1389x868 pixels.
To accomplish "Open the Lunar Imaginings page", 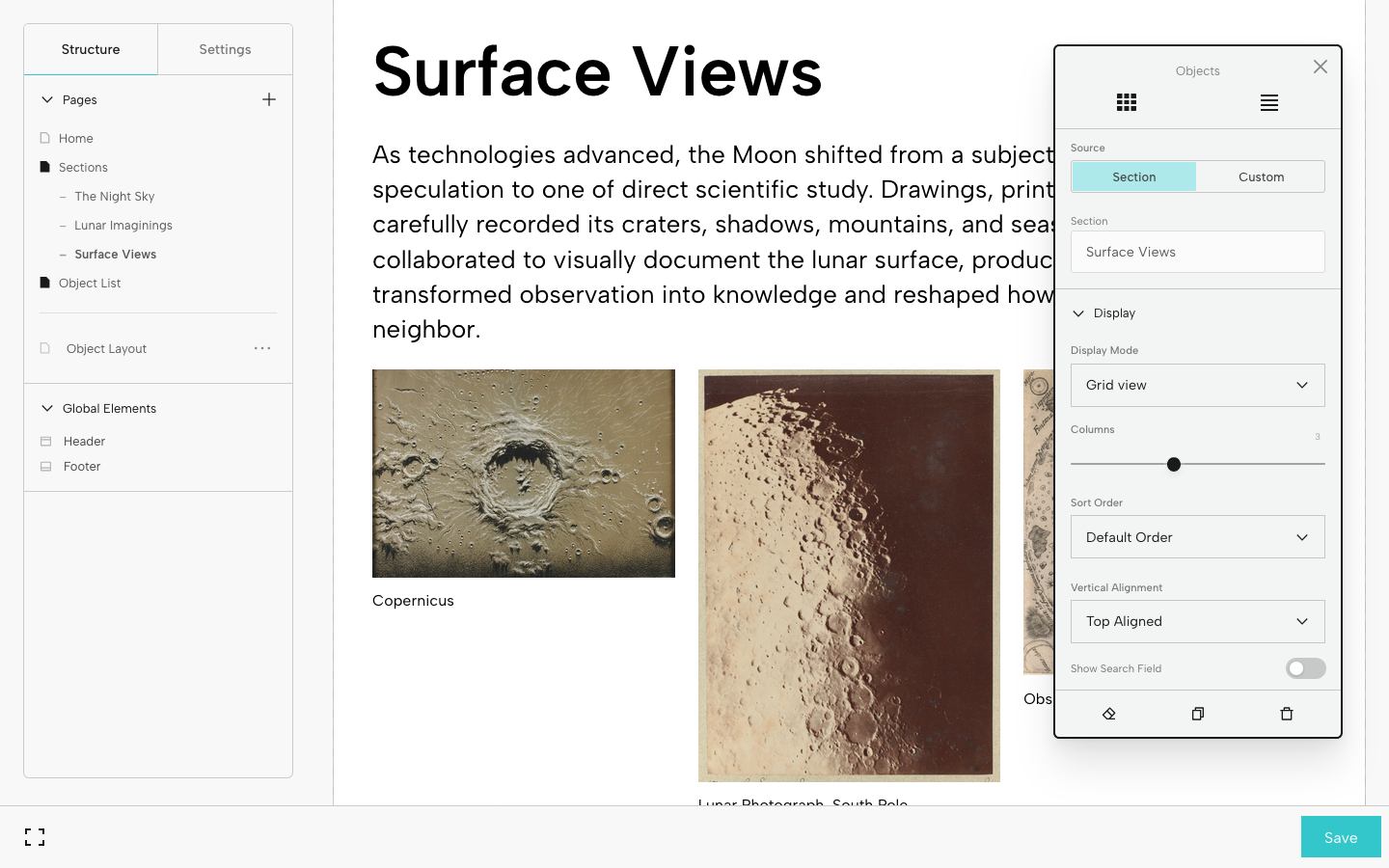I will tap(123, 225).
